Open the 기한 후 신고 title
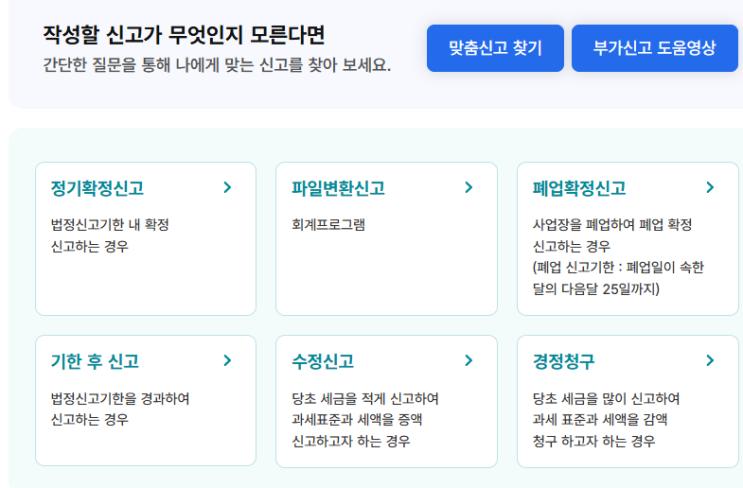Image resolution: width=743 pixels, height=488 pixels. coord(94,362)
